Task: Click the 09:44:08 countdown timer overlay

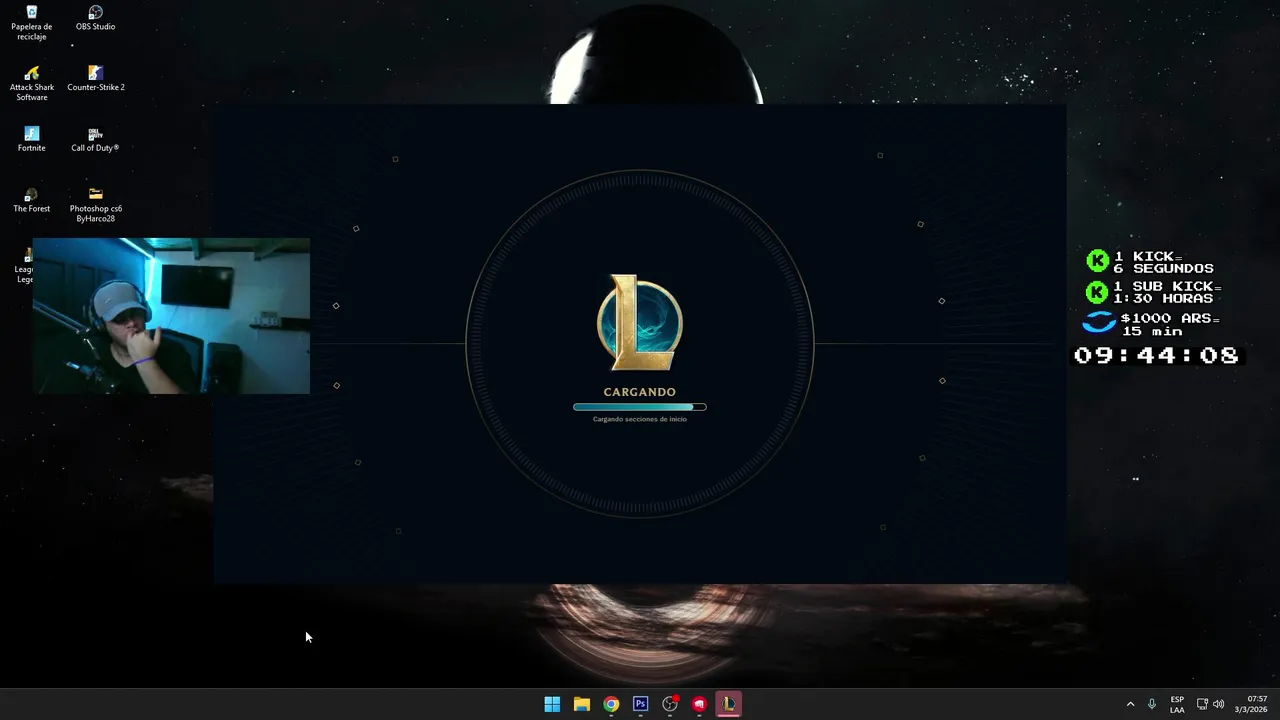Action: [1156, 355]
